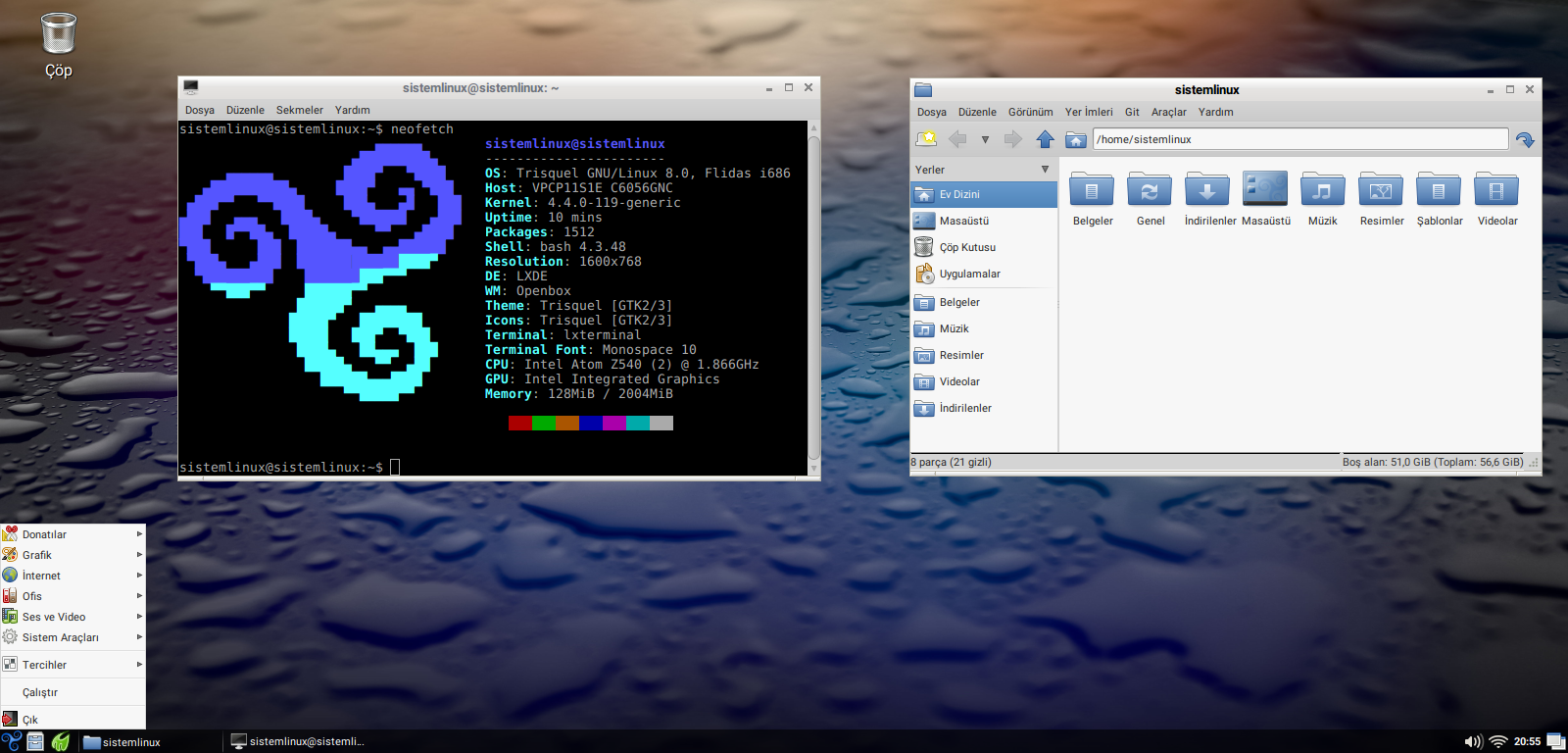Image resolution: width=1568 pixels, height=753 pixels.
Task: Click the 20:55 clock on the taskbar
Action: 1527,741
